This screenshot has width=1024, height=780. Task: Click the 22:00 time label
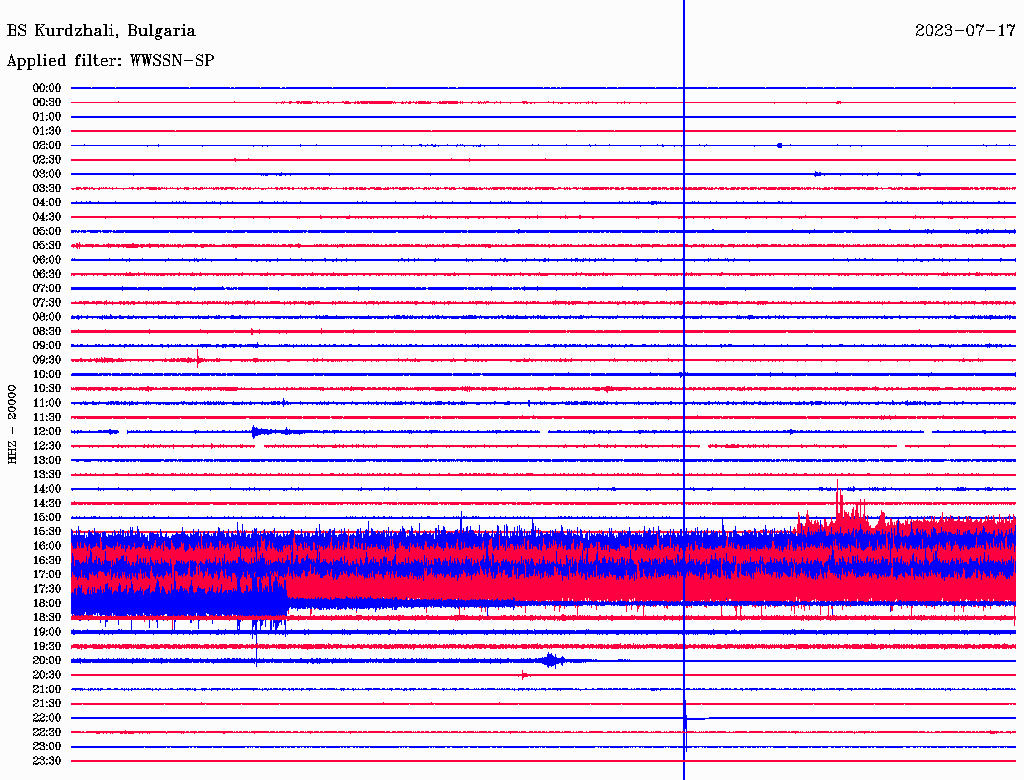pos(47,718)
